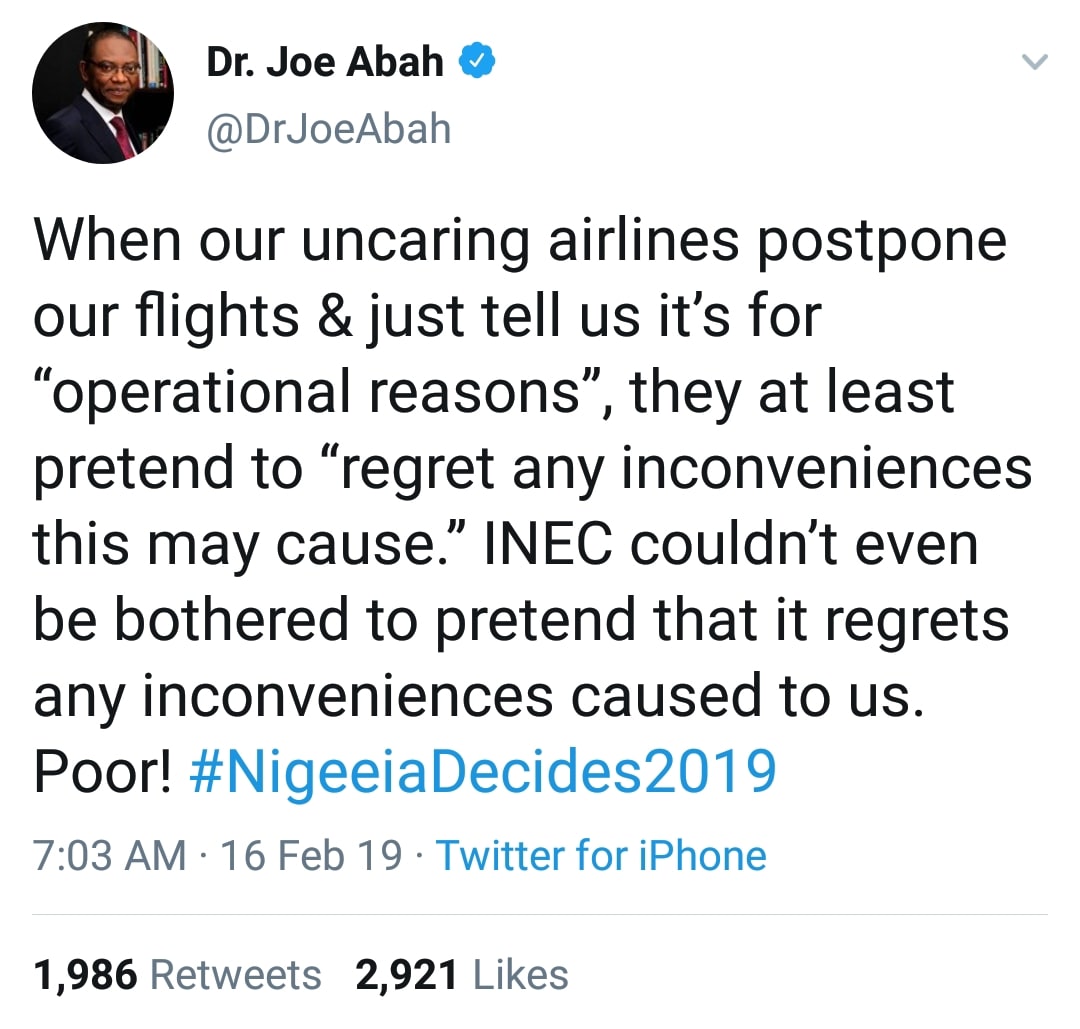Click the 16 Feb 19 date
This screenshot has height=1029, width=1080.
pos(312,856)
